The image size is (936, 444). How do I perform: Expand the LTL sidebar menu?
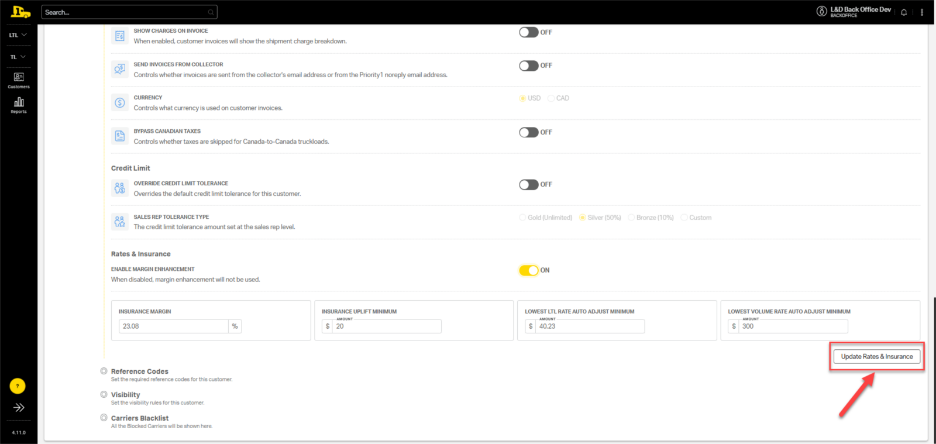click(18, 35)
